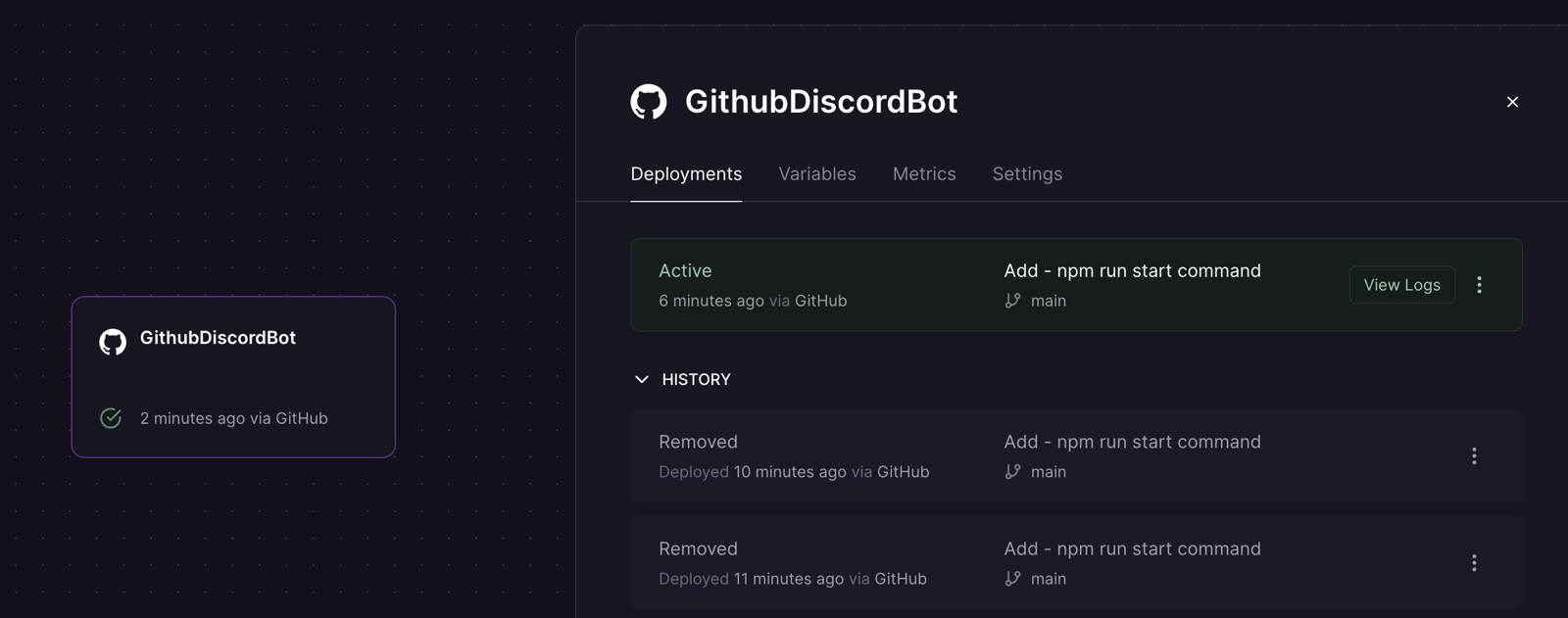Click the GitHub logo in panel header

pyautogui.click(x=648, y=102)
